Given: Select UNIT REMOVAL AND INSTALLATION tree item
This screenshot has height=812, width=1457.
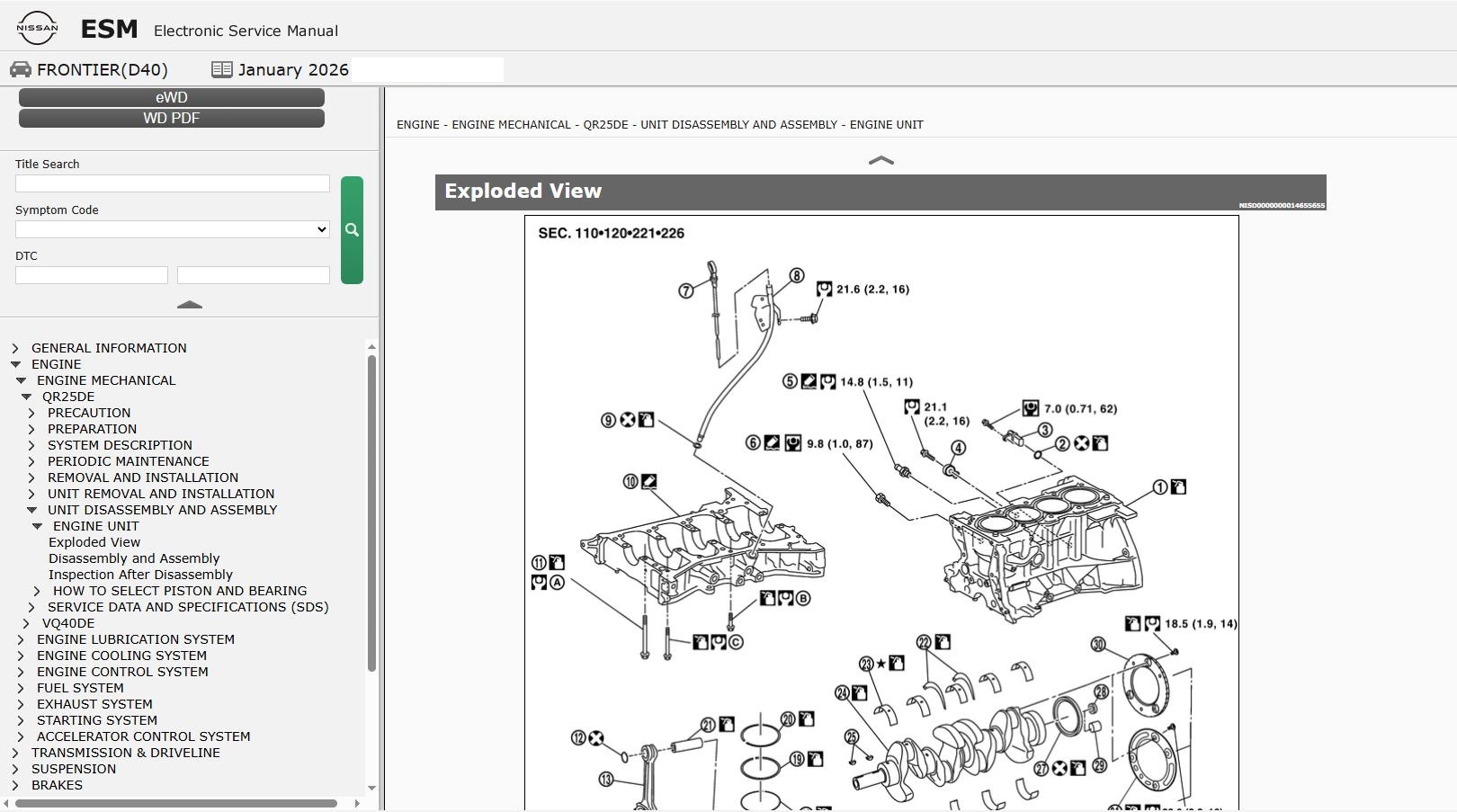Looking at the screenshot, I should 161,494.
